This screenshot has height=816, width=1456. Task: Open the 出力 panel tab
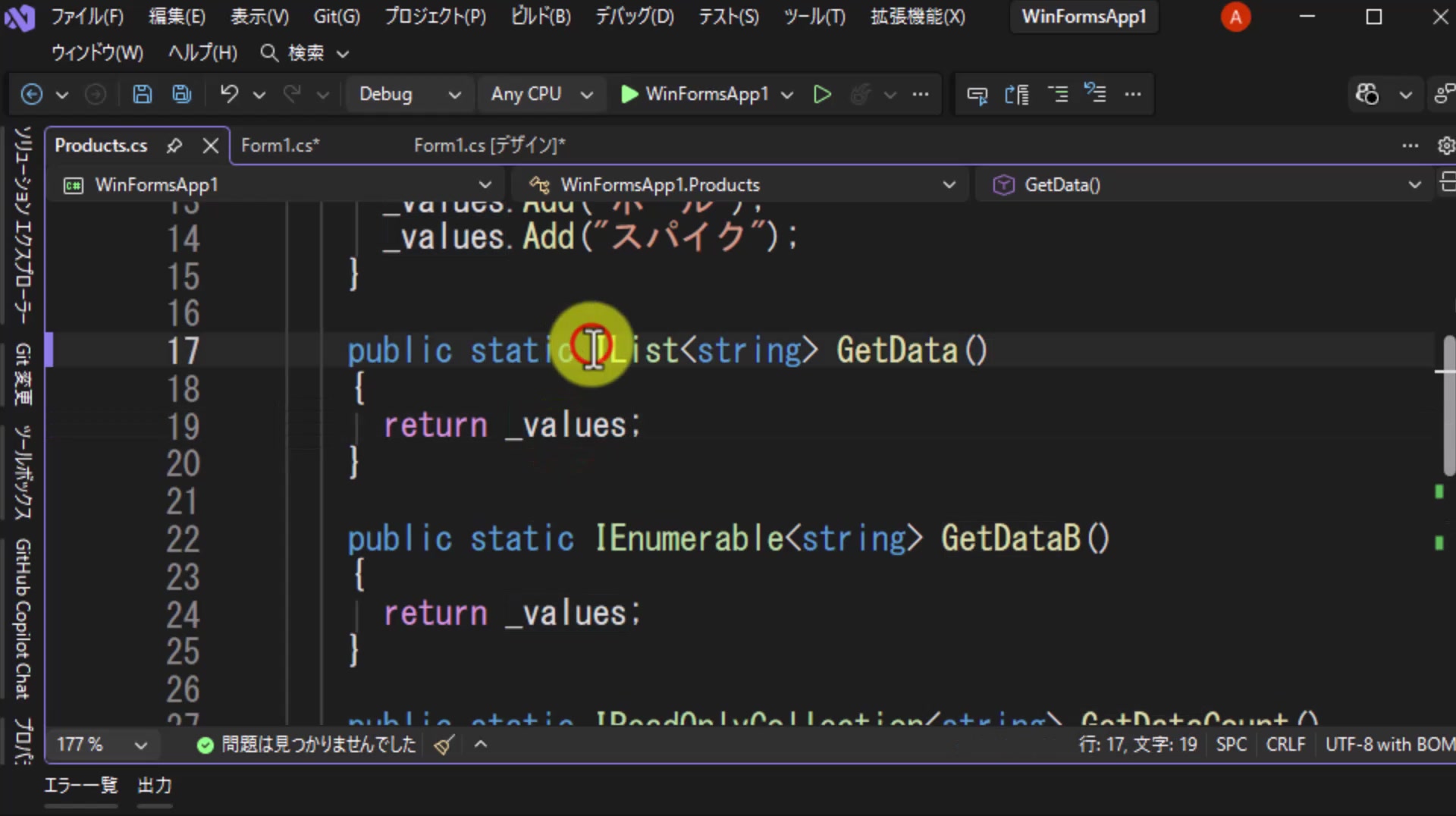(x=155, y=785)
